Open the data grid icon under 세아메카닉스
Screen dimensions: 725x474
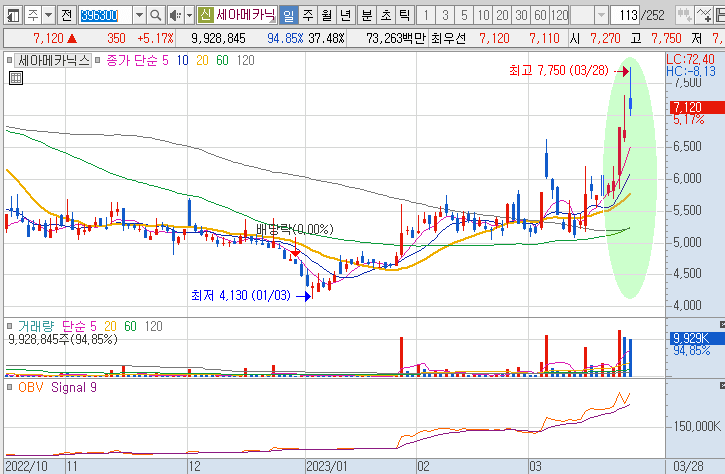pyautogui.click(x=16, y=78)
